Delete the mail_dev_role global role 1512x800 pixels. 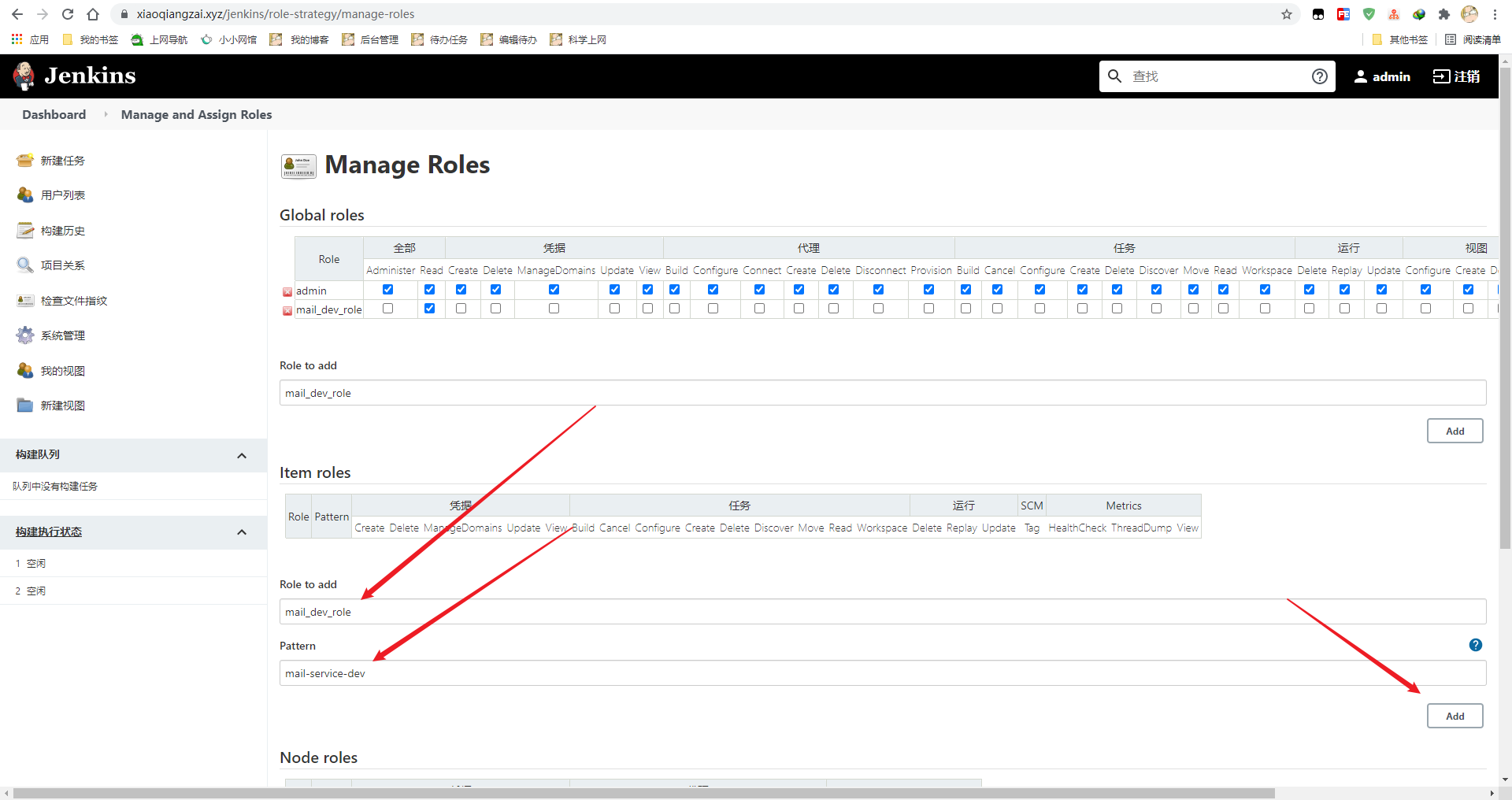pos(287,311)
